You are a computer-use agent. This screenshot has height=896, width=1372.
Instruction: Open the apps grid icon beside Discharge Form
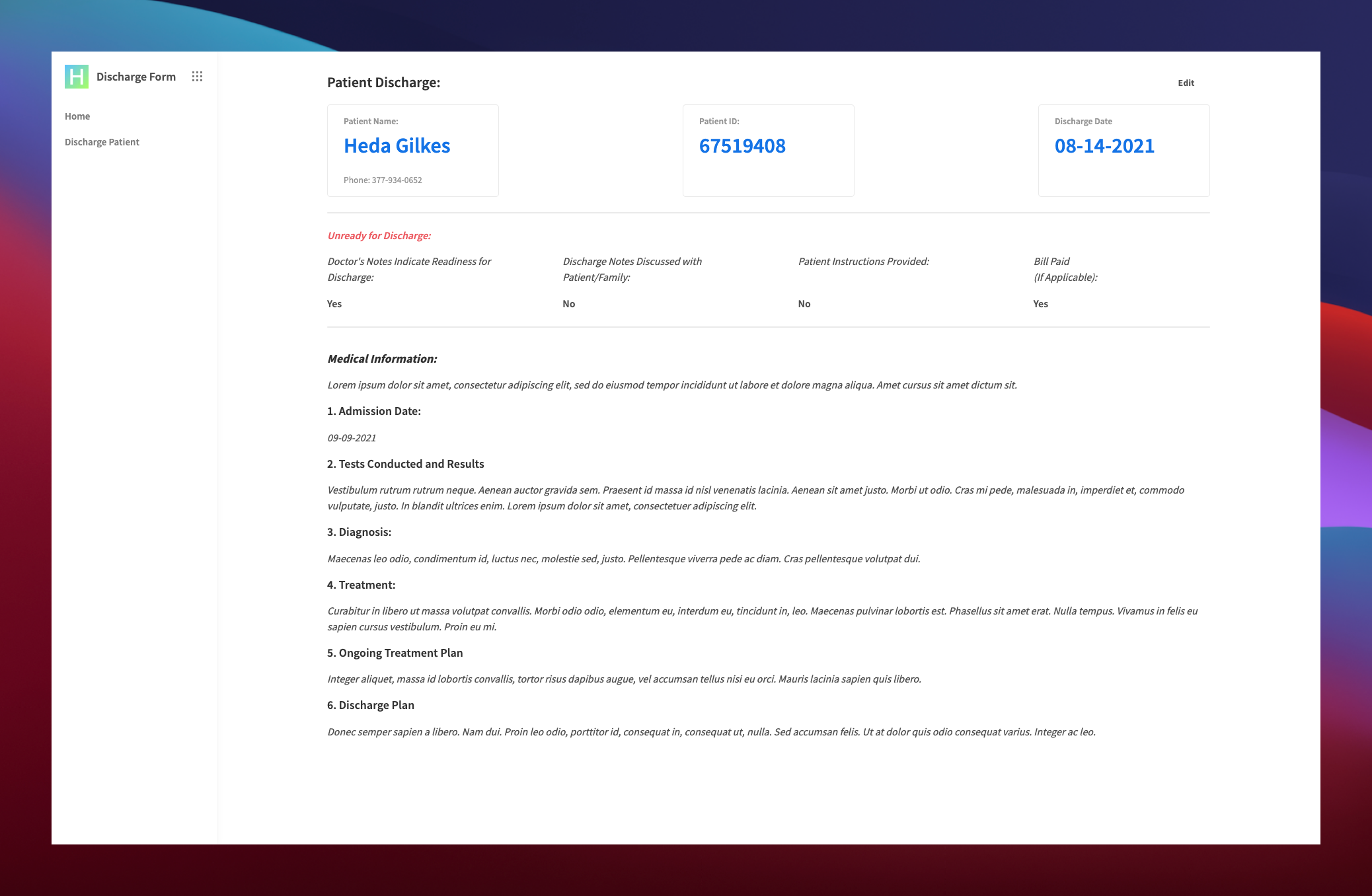(197, 77)
